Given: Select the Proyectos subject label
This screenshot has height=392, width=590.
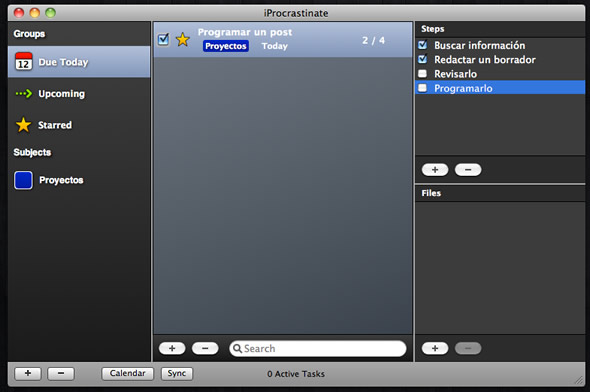Looking at the screenshot, I should click(61, 180).
